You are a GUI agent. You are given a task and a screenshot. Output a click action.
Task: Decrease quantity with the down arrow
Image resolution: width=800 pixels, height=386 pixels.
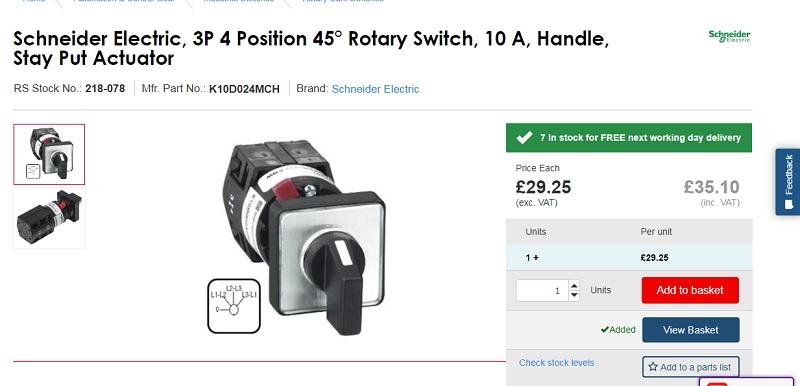click(x=574, y=295)
